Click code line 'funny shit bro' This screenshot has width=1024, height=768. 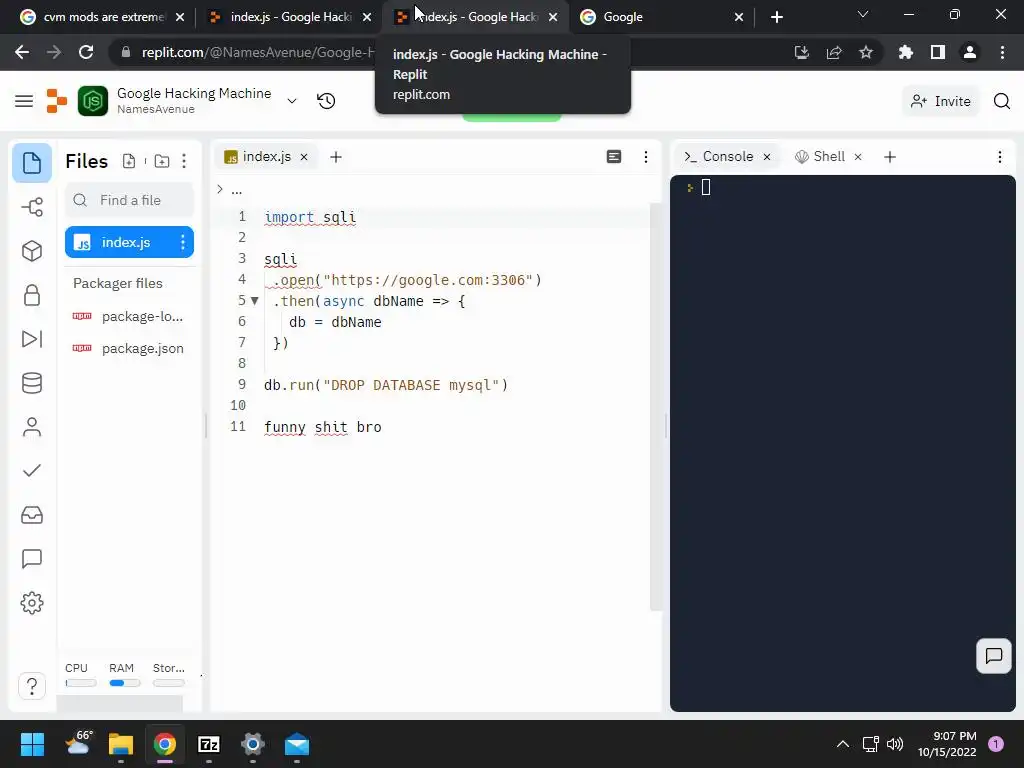tap(323, 427)
